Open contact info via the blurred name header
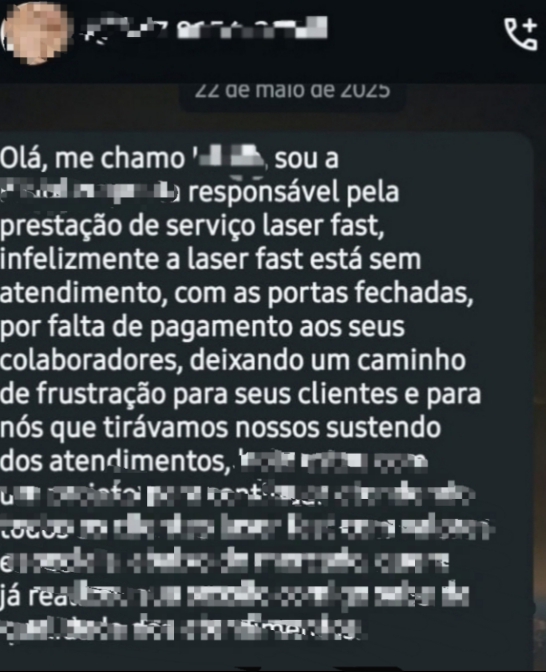This screenshot has width=546, height=672. click(x=206, y=29)
